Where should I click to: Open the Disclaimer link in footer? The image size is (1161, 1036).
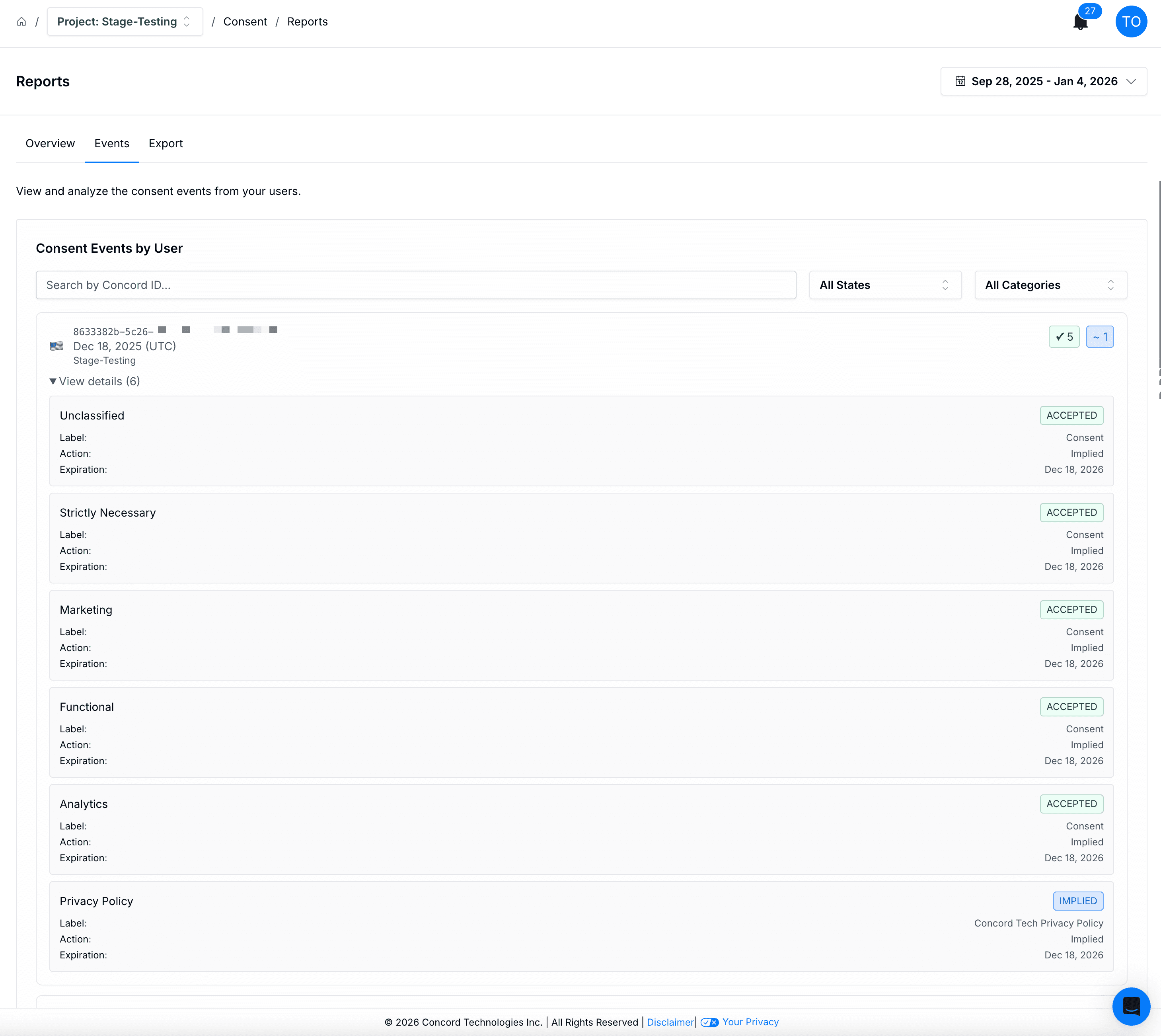point(670,1022)
